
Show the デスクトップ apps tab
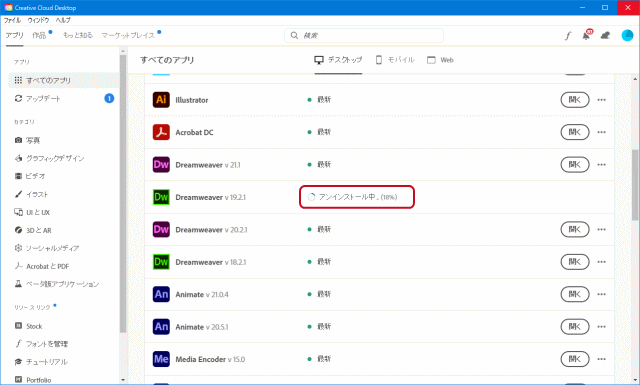[x=338, y=60]
